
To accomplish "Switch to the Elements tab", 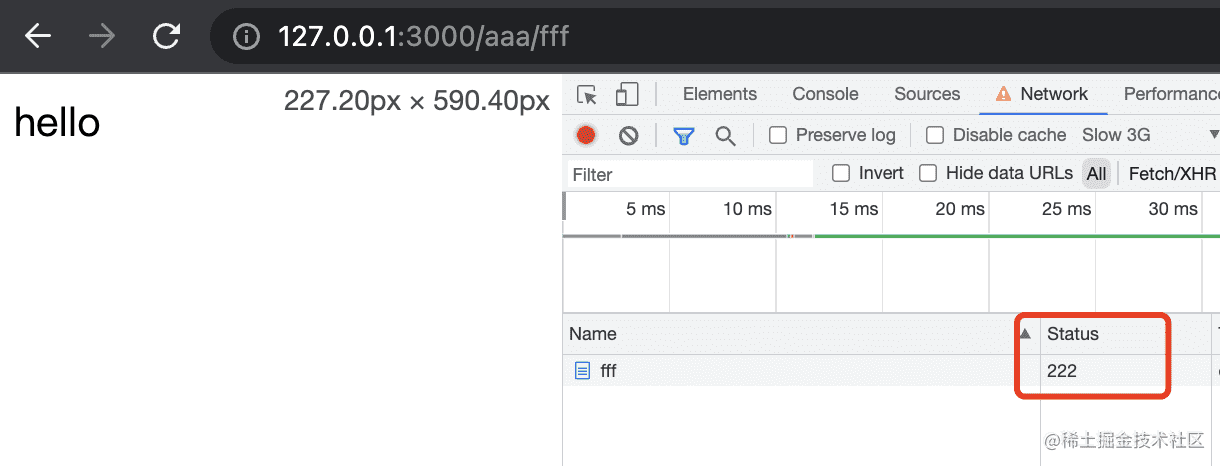I will coord(720,94).
